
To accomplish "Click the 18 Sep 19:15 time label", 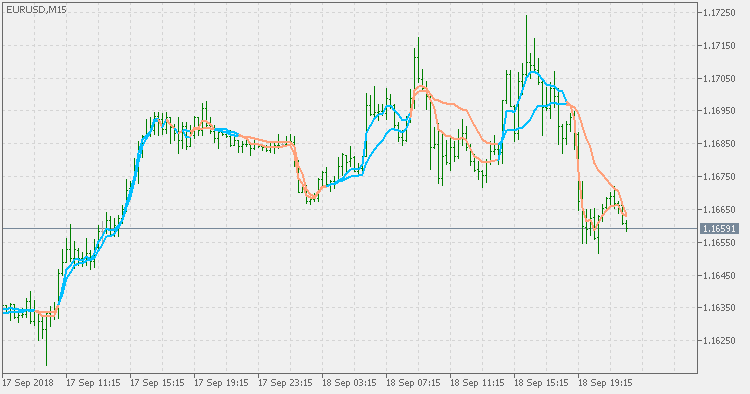I will click(605, 383).
